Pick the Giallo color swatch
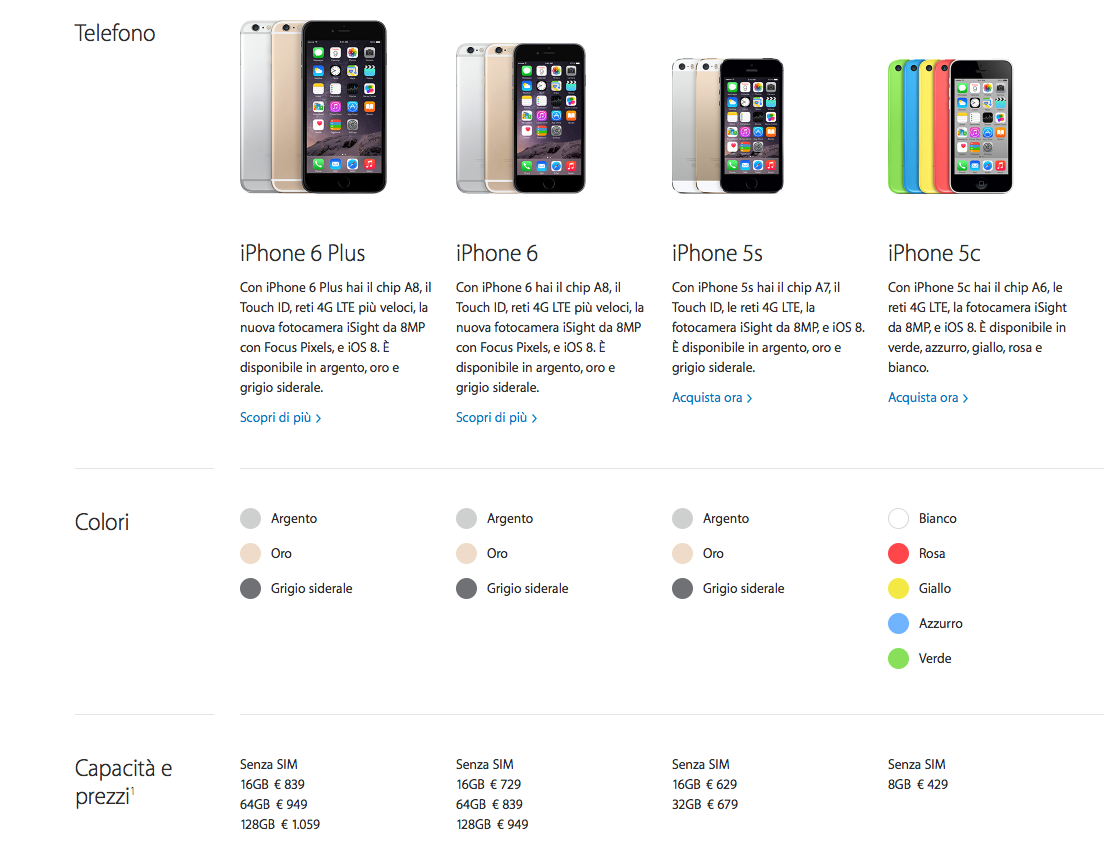The height and width of the screenshot is (856, 1120). pyautogui.click(x=899, y=588)
